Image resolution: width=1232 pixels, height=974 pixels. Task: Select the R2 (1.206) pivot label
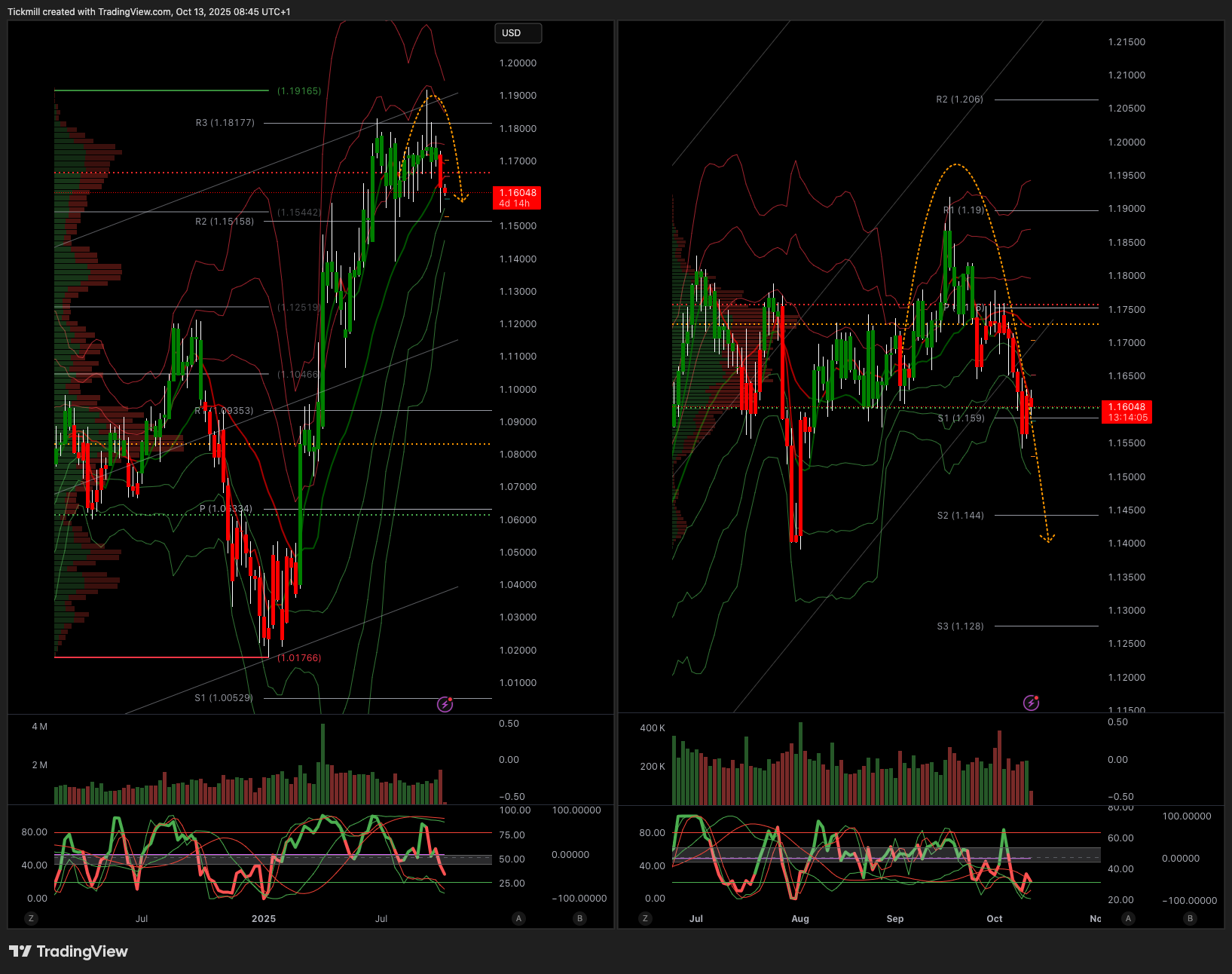click(959, 100)
